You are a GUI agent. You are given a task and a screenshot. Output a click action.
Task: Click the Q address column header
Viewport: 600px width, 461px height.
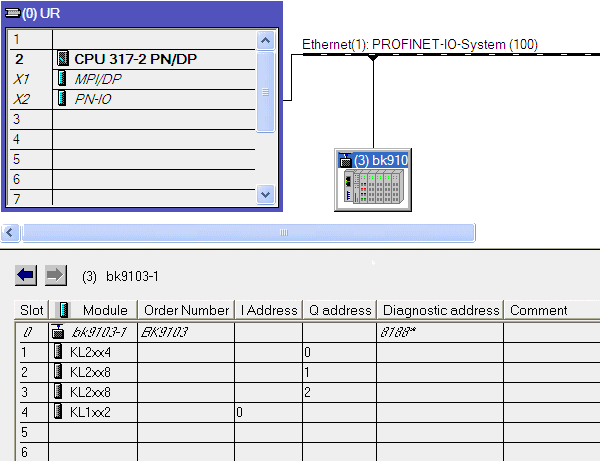click(x=340, y=310)
